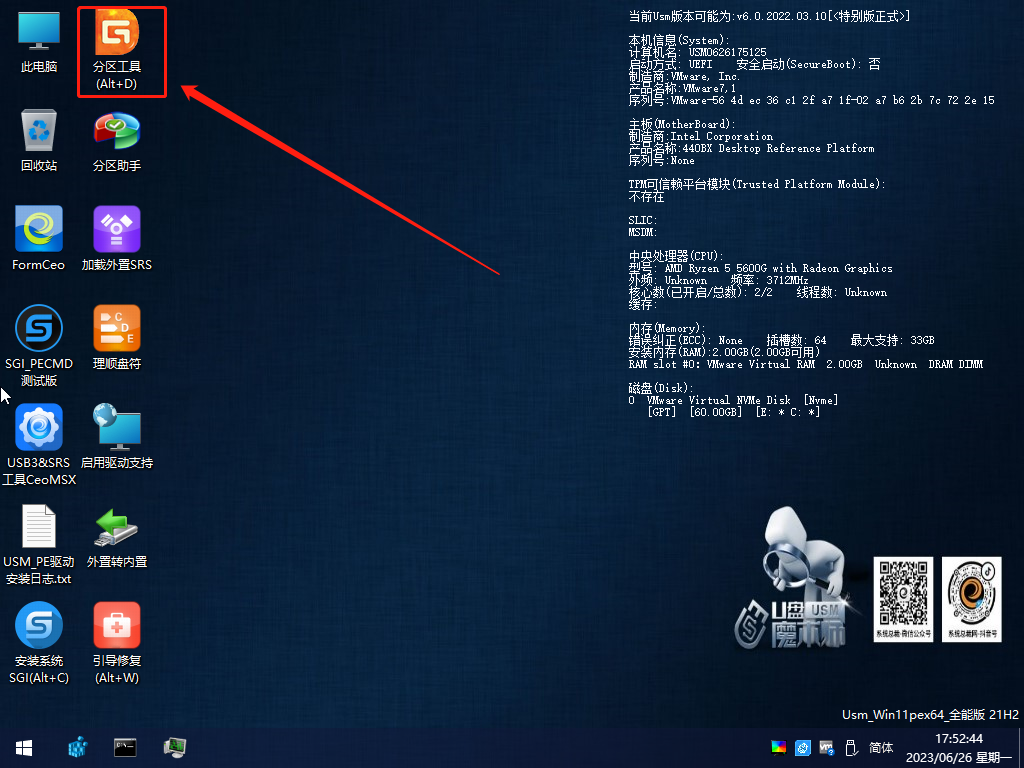
Task: Open USB3&SRS 工具CeoMSX icon
Action: click(x=39, y=445)
